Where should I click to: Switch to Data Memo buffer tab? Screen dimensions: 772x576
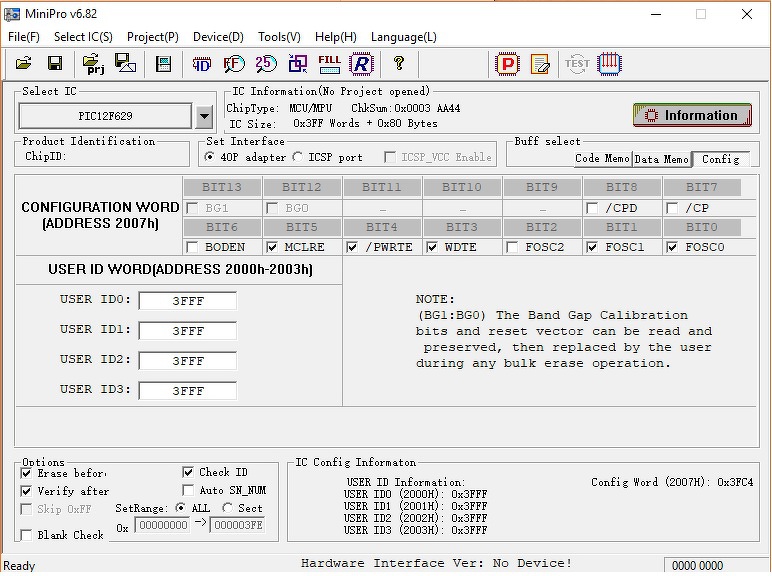pyautogui.click(x=661, y=159)
